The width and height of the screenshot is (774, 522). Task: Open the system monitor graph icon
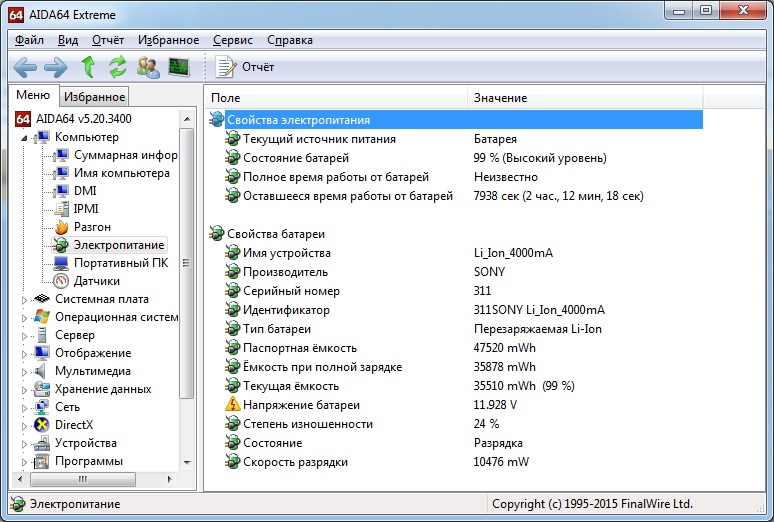179,67
